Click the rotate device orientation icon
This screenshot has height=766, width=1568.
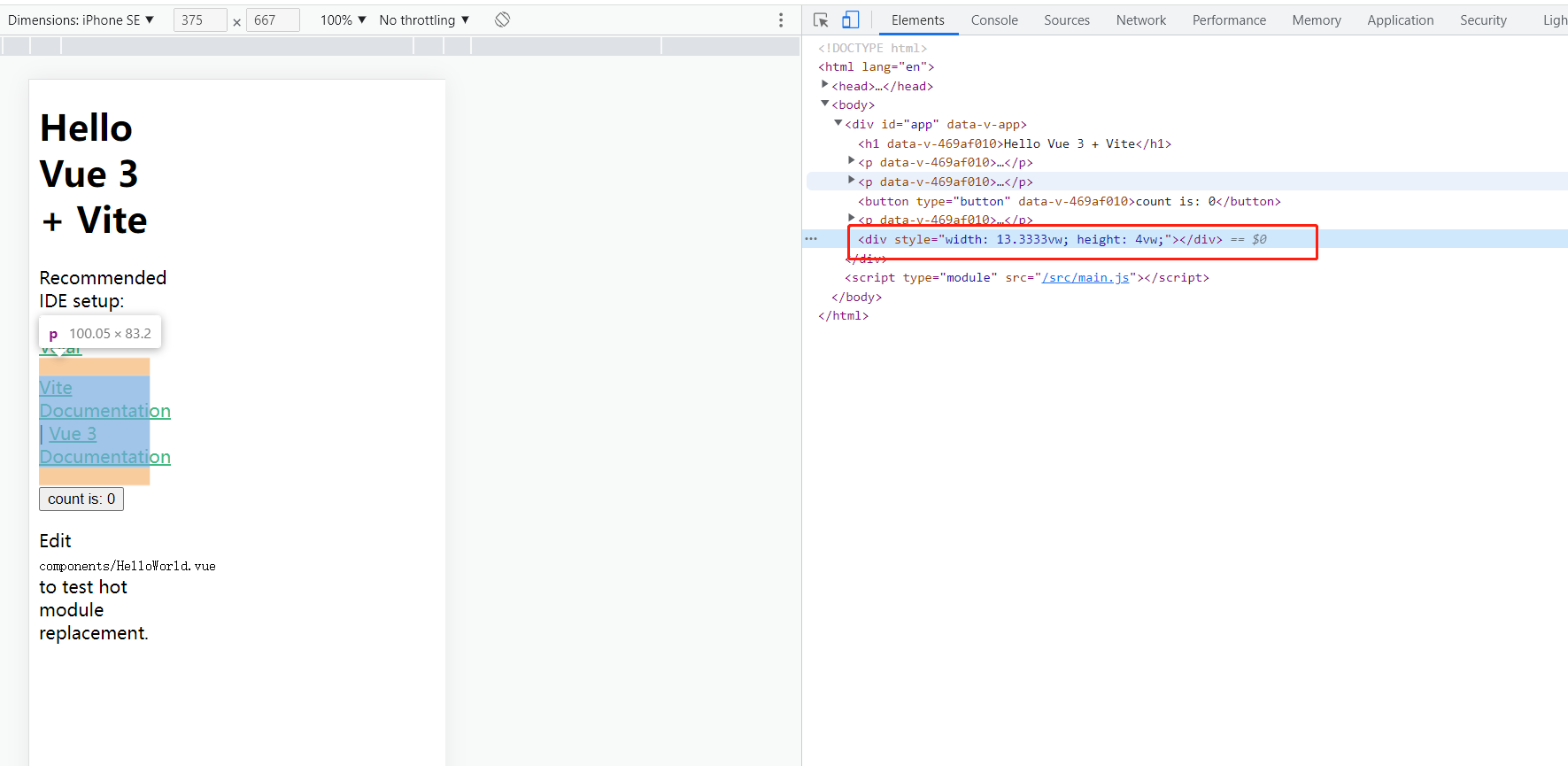coord(502,19)
